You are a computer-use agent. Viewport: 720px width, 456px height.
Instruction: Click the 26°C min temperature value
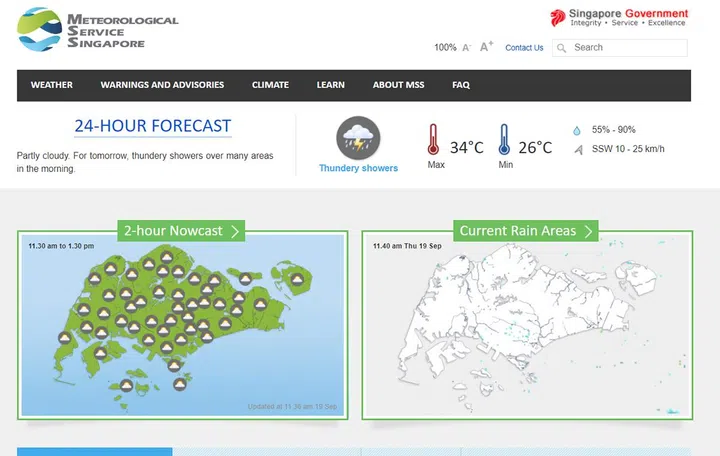click(535, 147)
